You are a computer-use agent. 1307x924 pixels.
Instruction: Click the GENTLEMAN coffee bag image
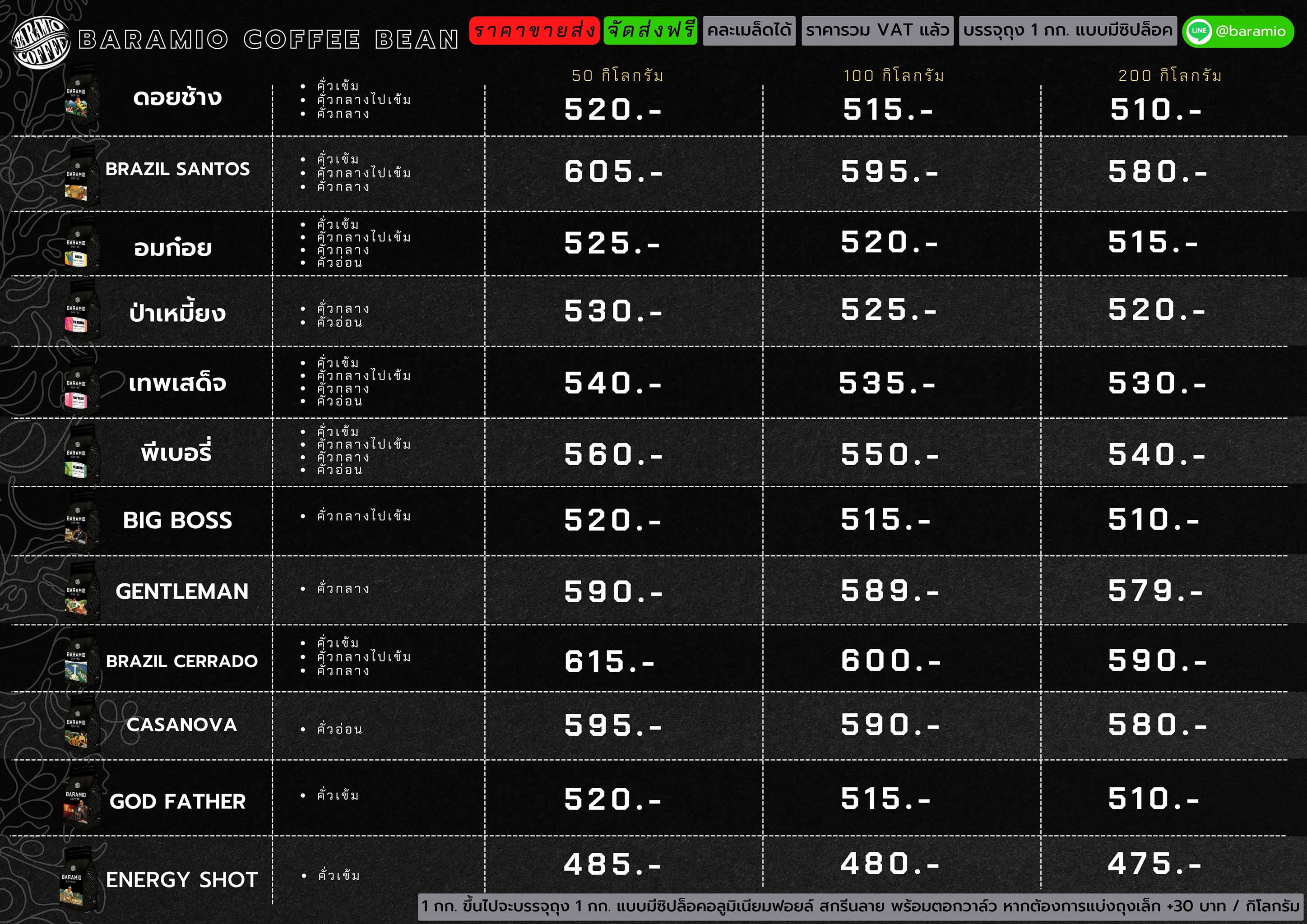pyautogui.click(x=81, y=592)
